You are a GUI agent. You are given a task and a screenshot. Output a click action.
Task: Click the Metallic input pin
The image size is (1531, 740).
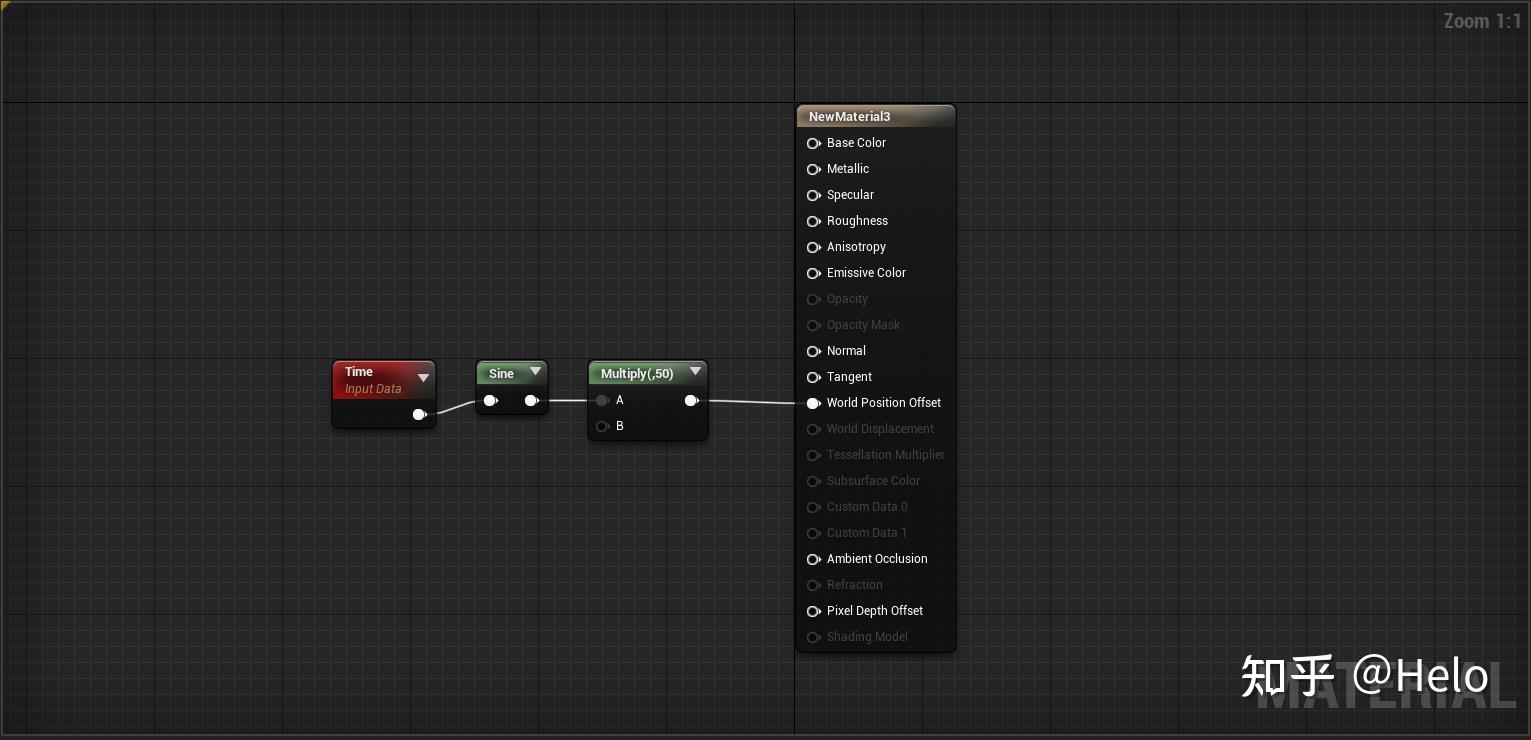coord(813,169)
